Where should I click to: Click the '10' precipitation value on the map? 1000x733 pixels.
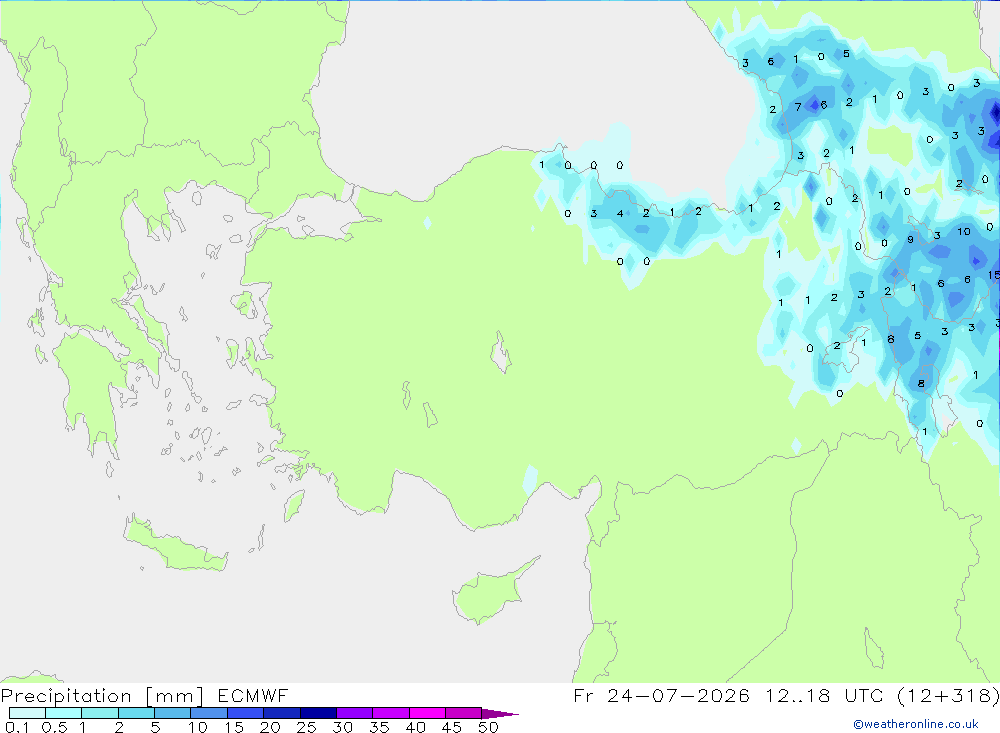tap(964, 232)
